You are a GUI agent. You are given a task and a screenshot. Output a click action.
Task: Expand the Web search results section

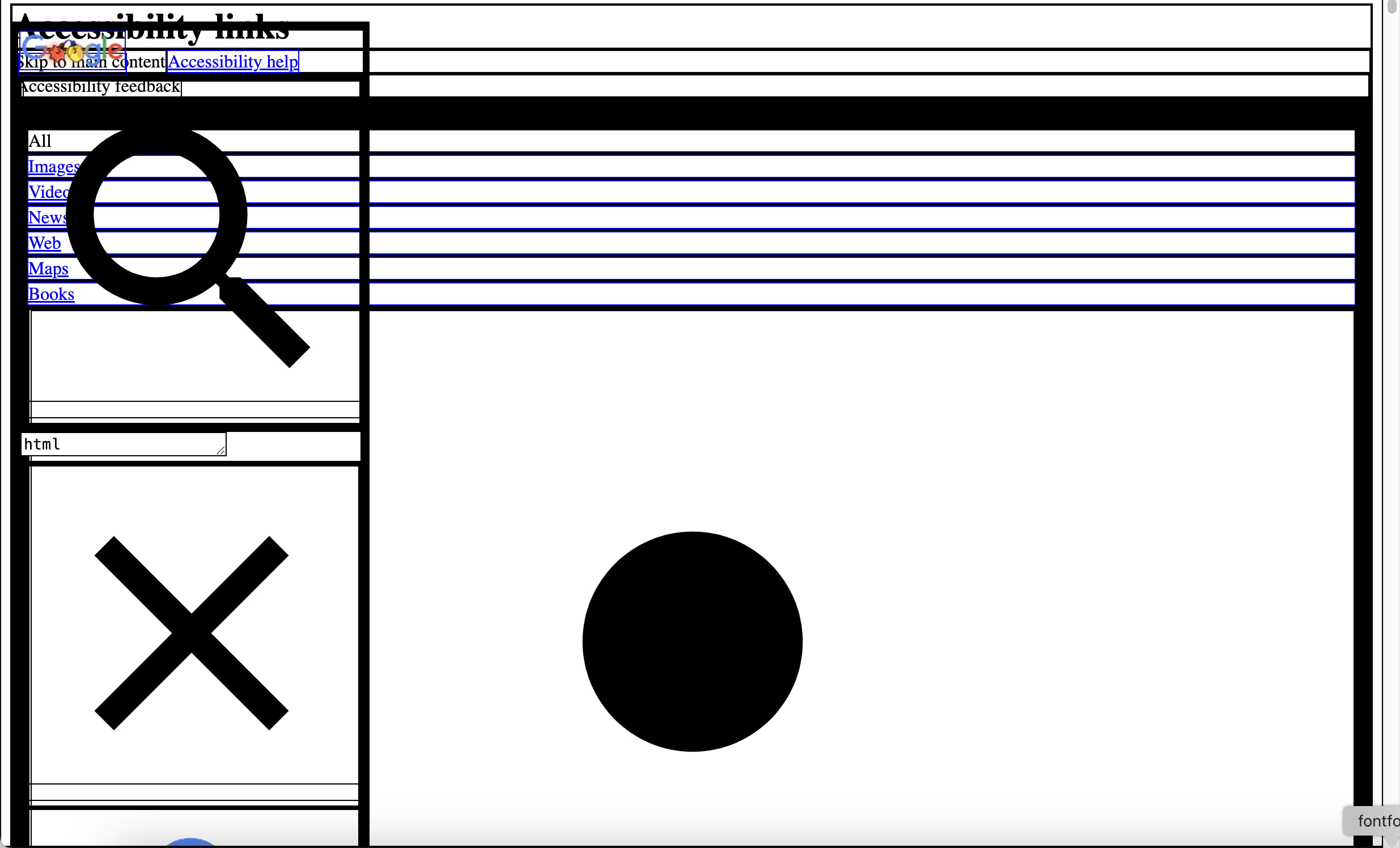point(44,243)
